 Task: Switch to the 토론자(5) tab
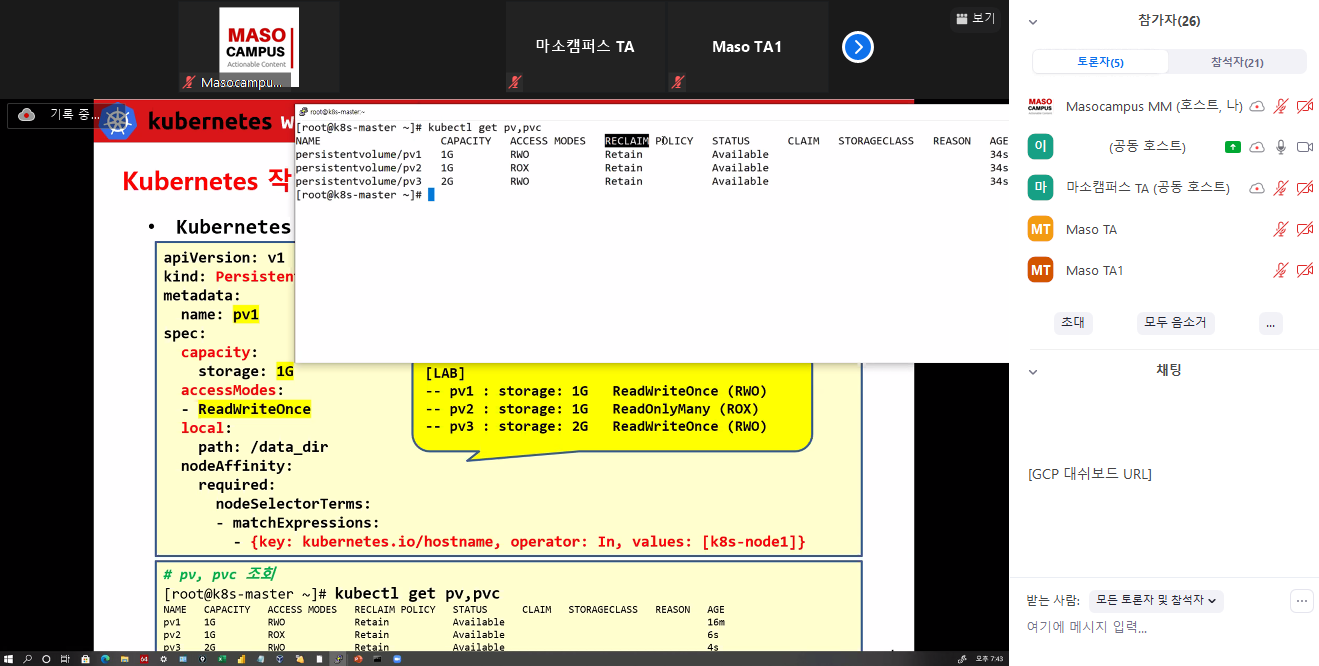1100,62
